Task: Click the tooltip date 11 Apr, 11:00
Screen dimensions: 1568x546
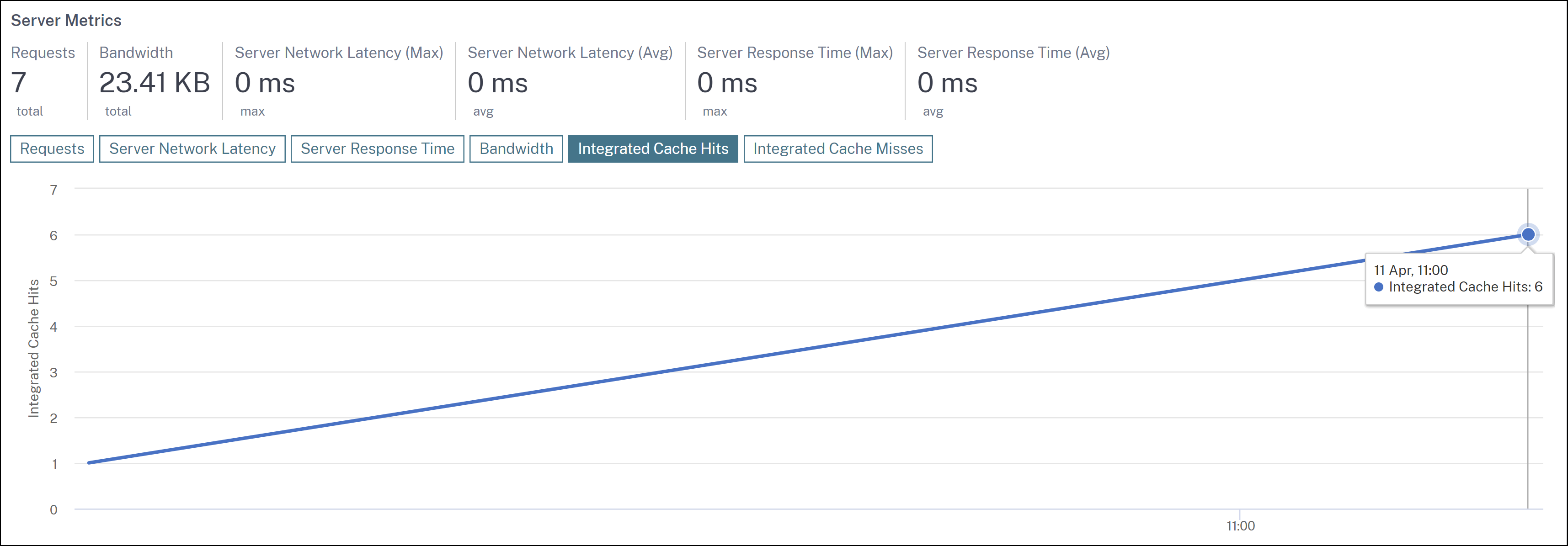Action: click(1411, 270)
